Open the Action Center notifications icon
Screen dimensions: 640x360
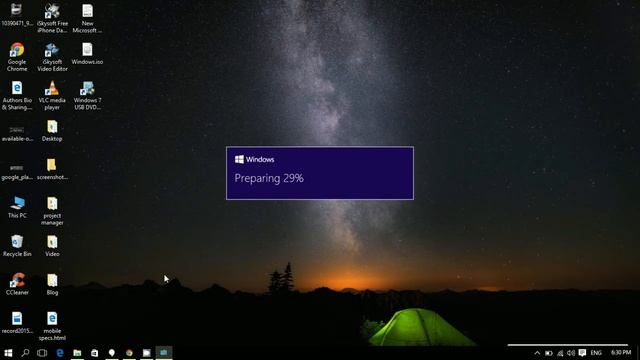(582, 353)
